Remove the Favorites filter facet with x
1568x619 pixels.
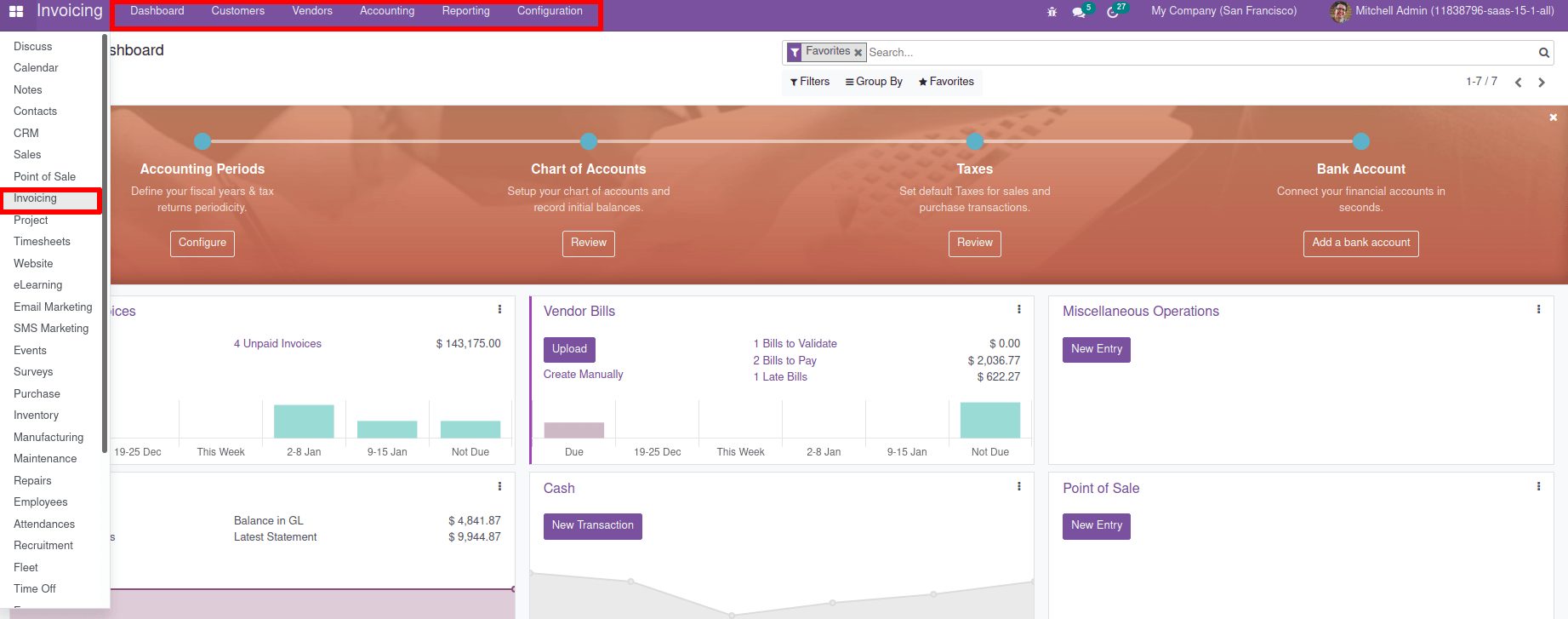(x=858, y=53)
